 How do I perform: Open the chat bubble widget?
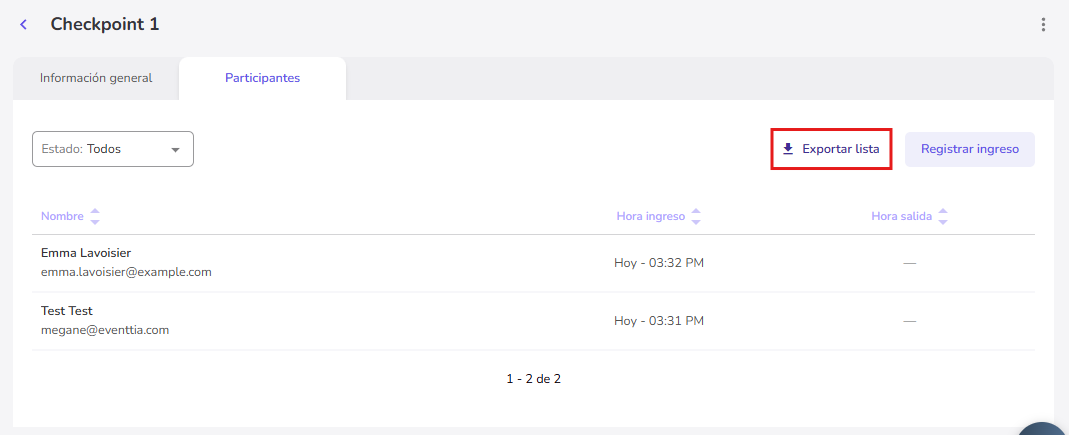pyautogui.click(x=1045, y=428)
